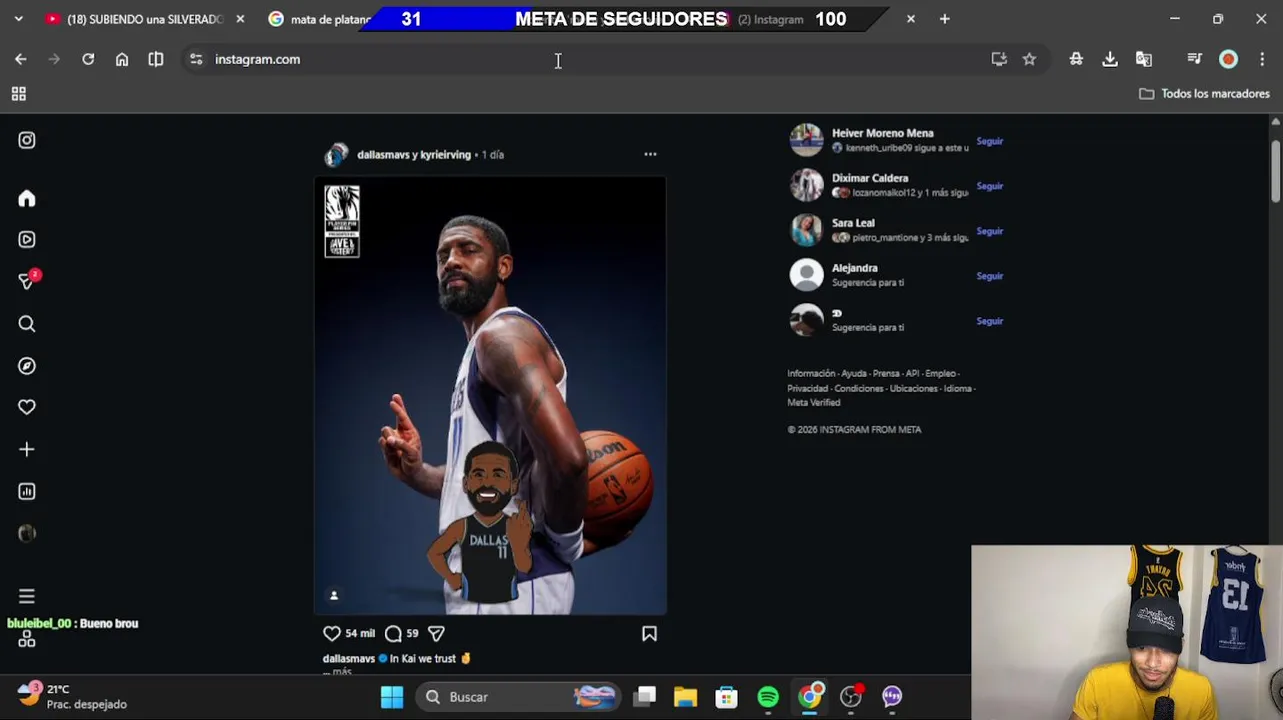The height and width of the screenshot is (720, 1283).
Task: Open Instagram logo in sidebar
Action: click(27, 141)
